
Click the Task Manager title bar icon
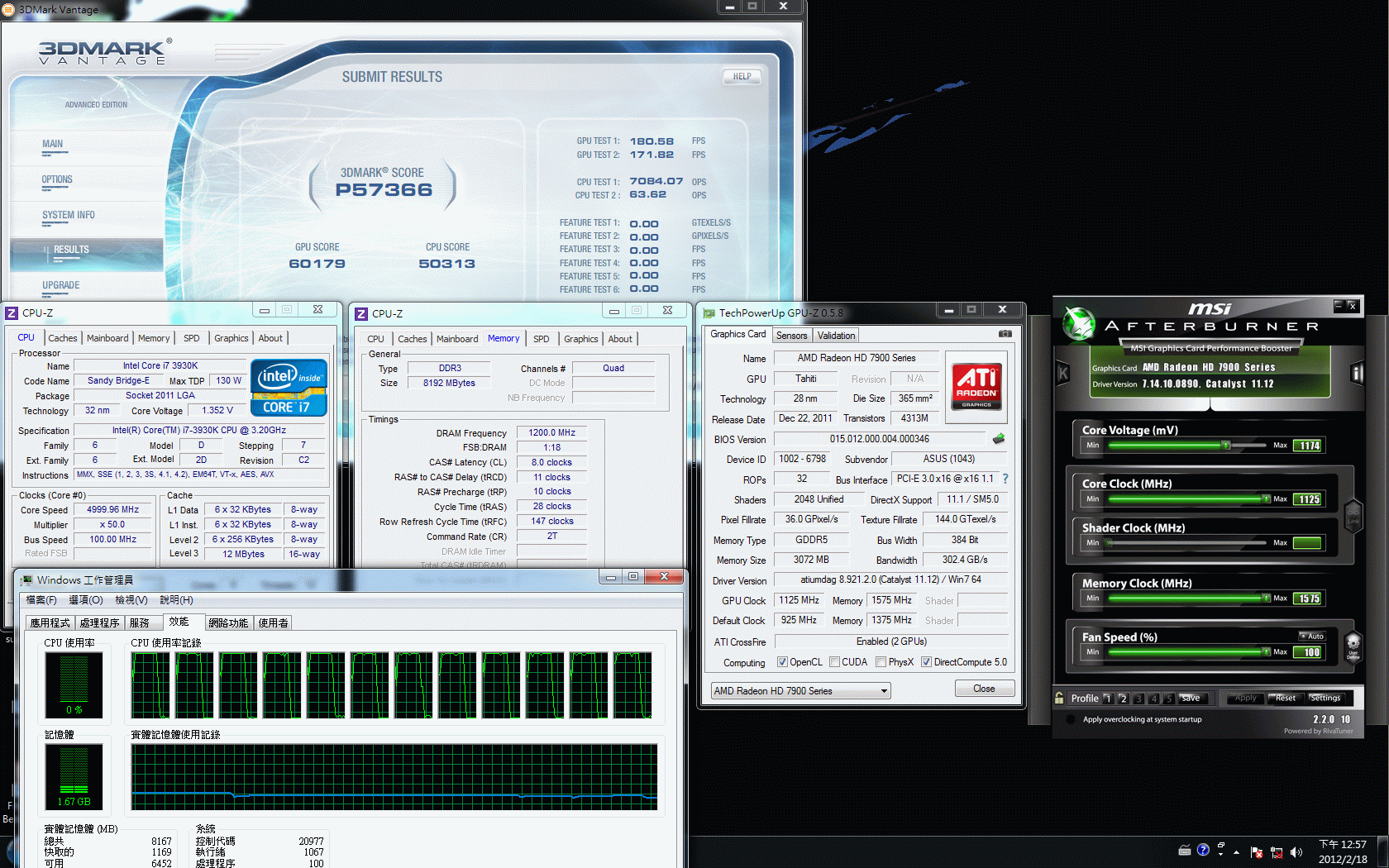click(x=26, y=580)
